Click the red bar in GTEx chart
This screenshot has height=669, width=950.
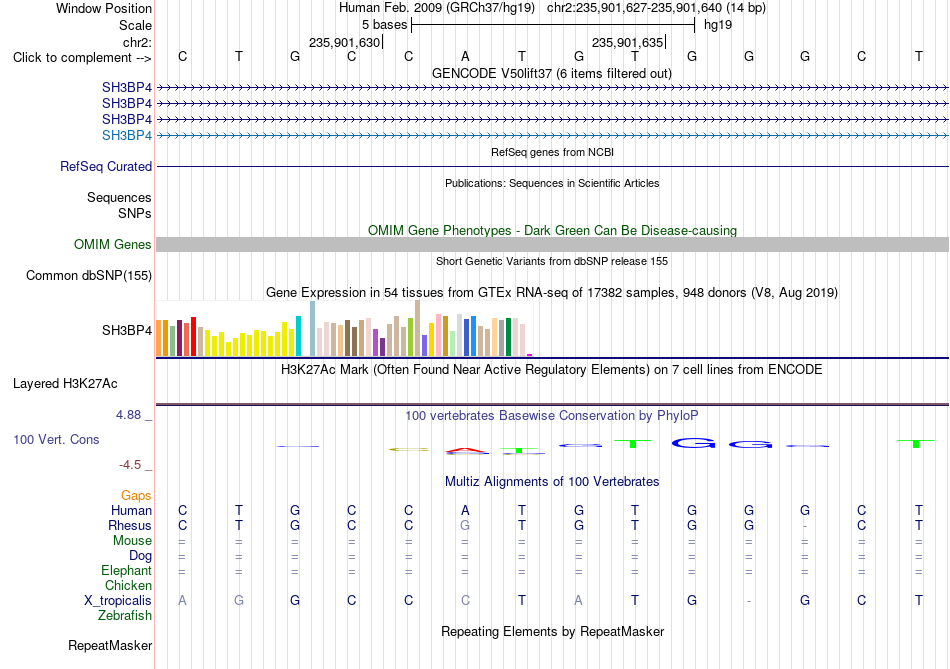click(x=193, y=336)
